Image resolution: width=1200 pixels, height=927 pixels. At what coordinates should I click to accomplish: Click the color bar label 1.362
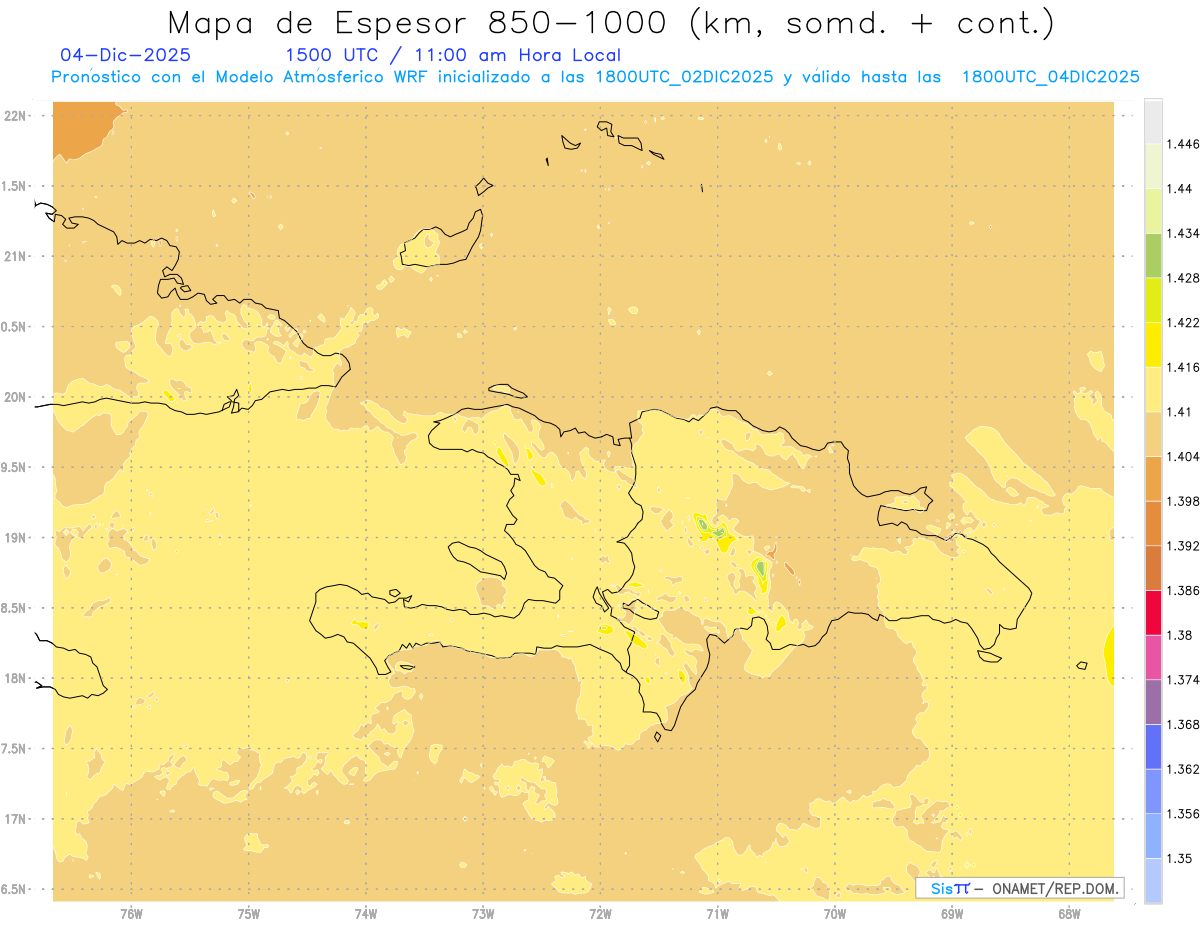[x=1183, y=769]
